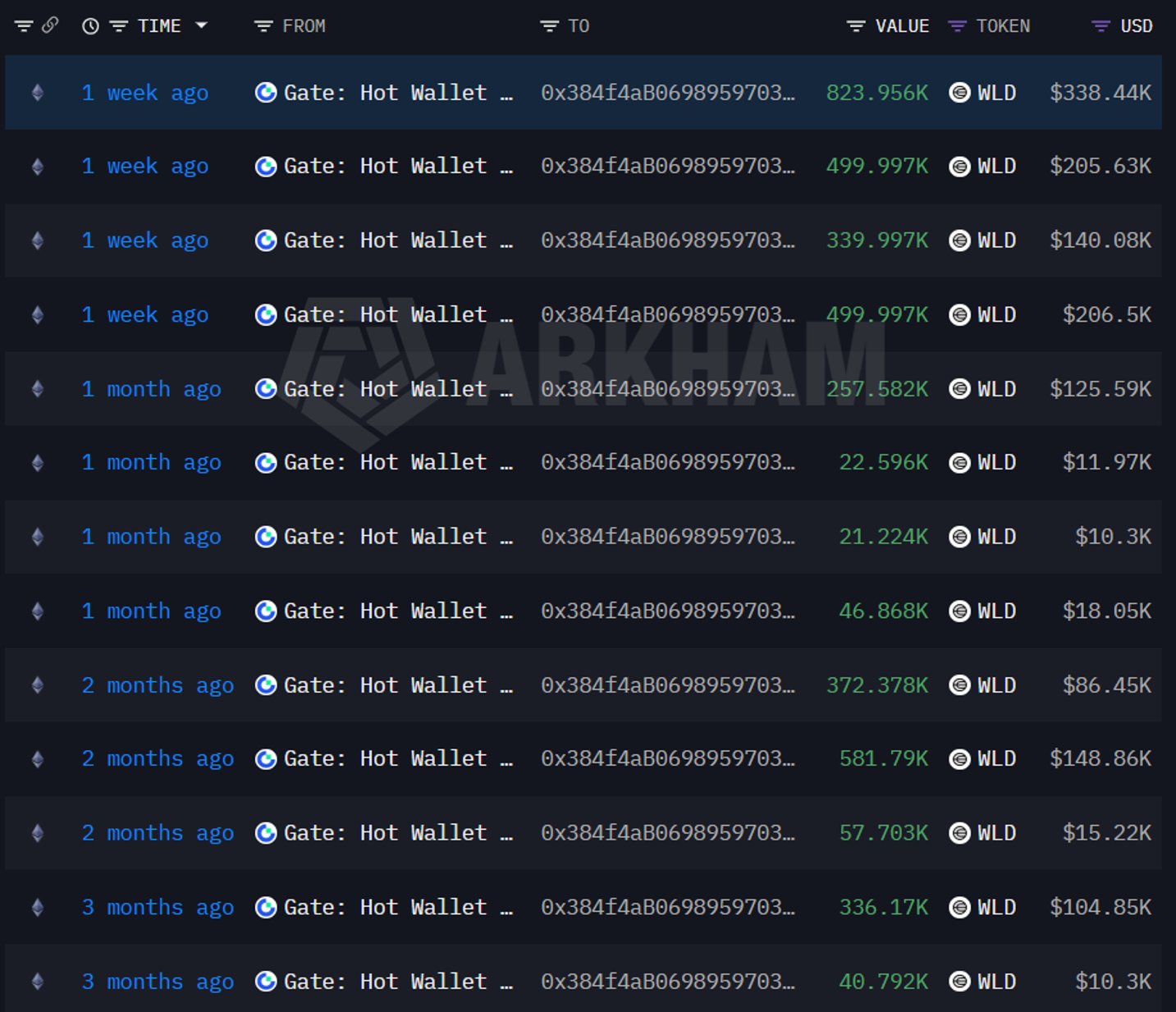Click the Gate logo in the 336.17K row
The image size is (1176, 1012).
pos(266,908)
